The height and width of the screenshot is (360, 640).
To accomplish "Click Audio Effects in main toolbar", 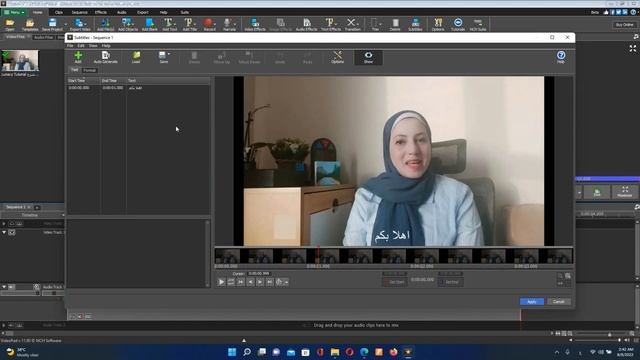I will [x=307, y=24].
